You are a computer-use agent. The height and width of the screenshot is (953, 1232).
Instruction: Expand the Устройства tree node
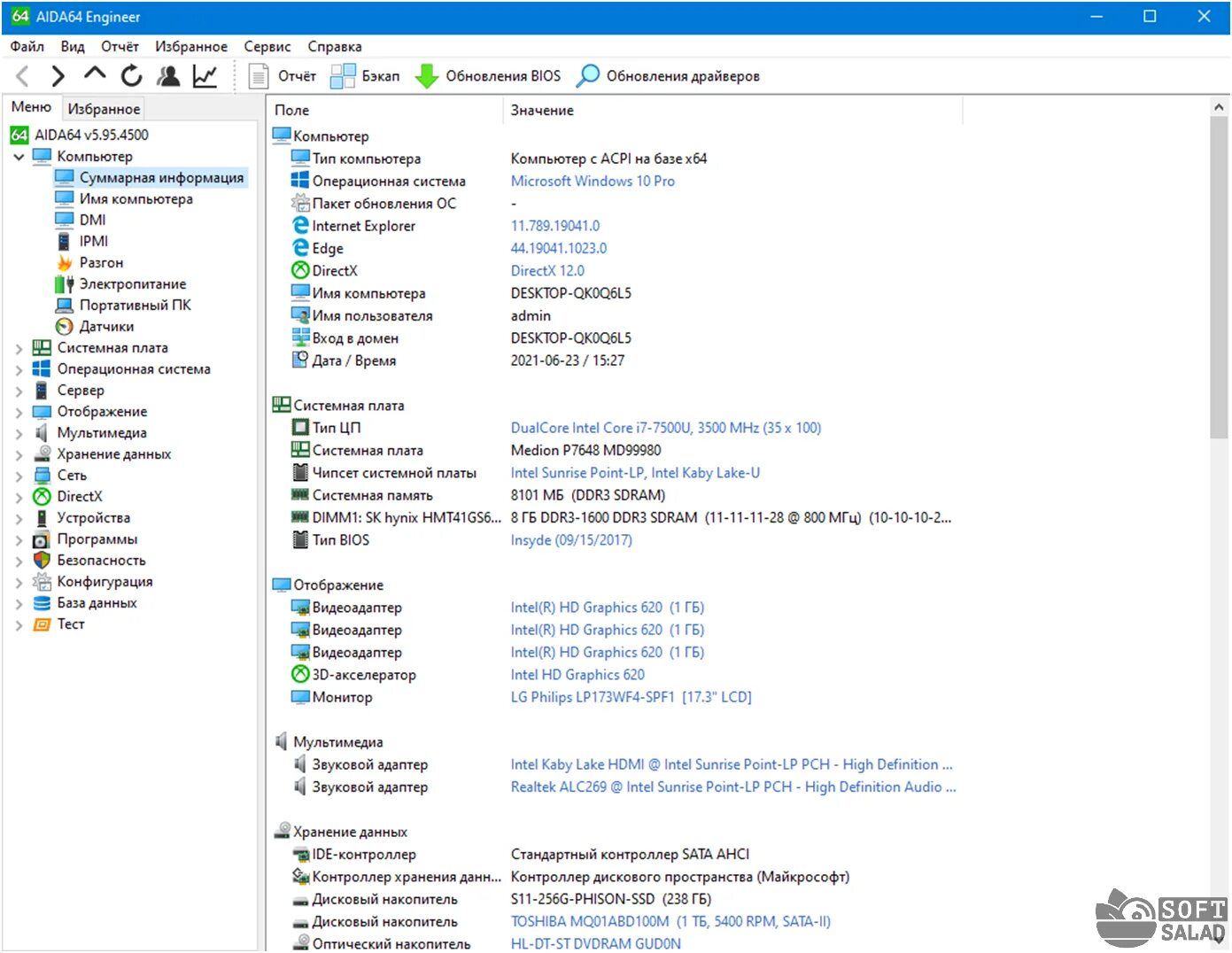tap(19, 519)
